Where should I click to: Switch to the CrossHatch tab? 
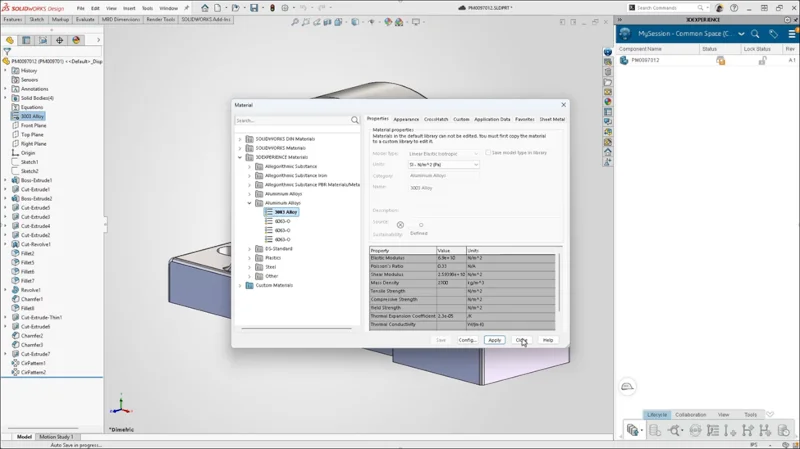[436, 119]
